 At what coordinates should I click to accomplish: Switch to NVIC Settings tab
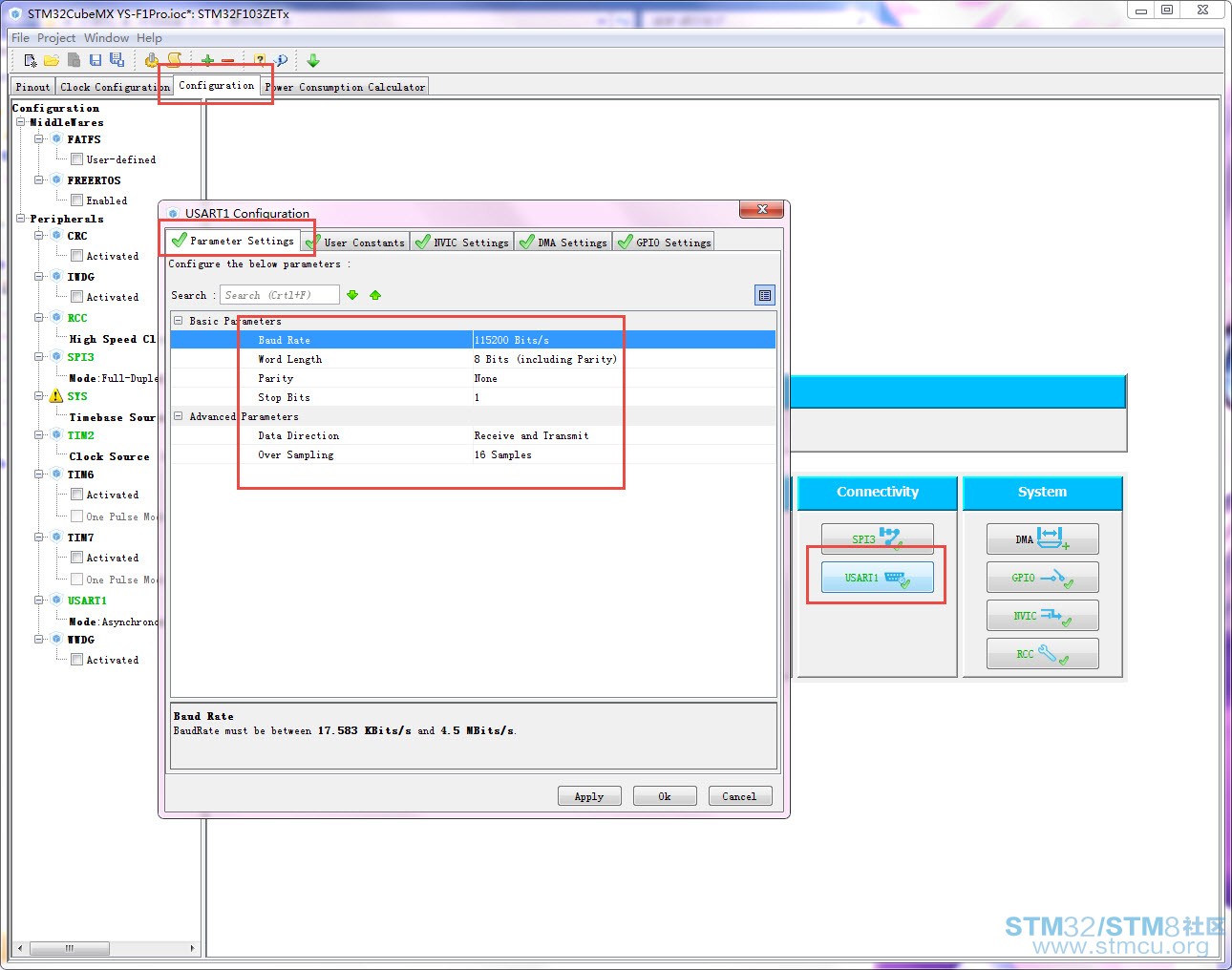tap(462, 242)
